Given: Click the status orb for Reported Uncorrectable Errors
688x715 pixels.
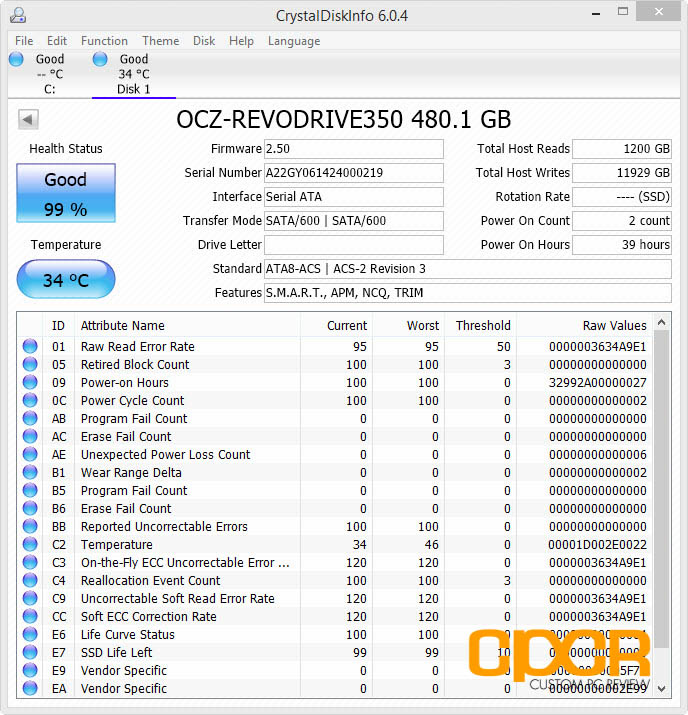Looking at the screenshot, I should (x=30, y=526).
